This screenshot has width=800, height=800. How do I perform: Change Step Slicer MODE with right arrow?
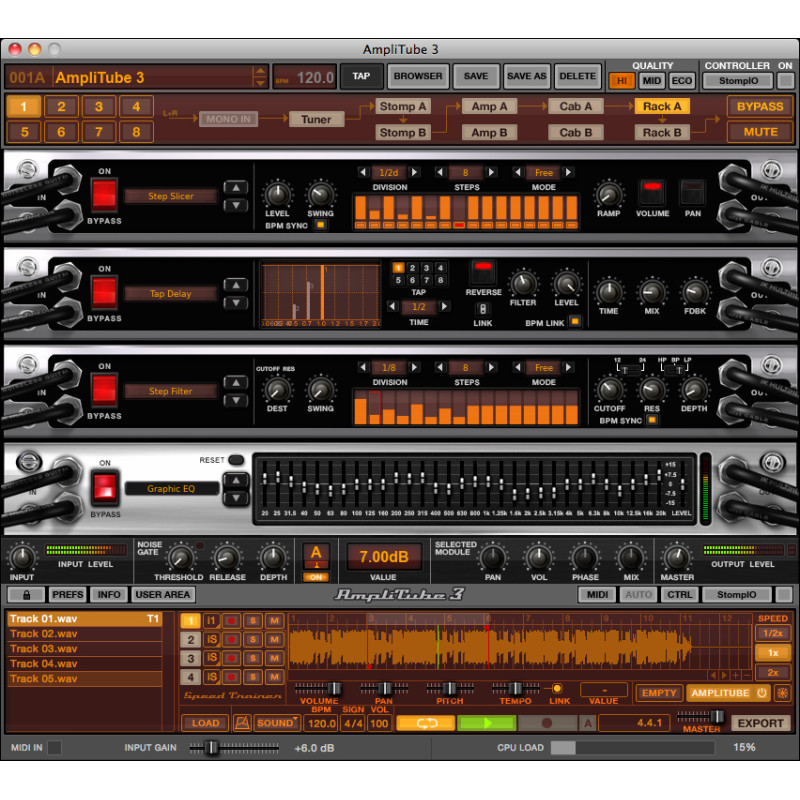(x=568, y=172)
